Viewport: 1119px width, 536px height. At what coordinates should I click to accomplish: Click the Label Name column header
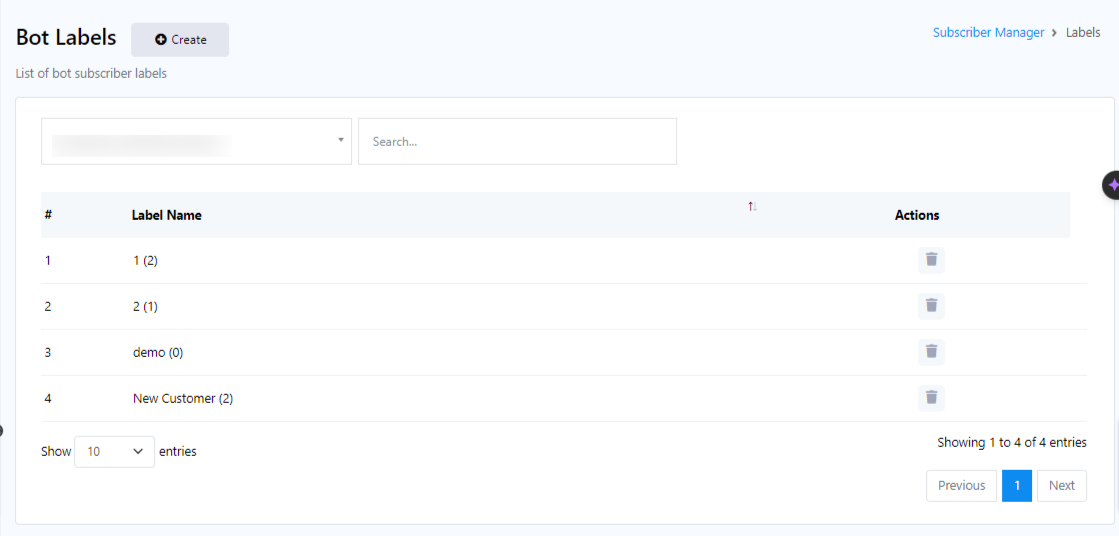[x=167, y=215]
